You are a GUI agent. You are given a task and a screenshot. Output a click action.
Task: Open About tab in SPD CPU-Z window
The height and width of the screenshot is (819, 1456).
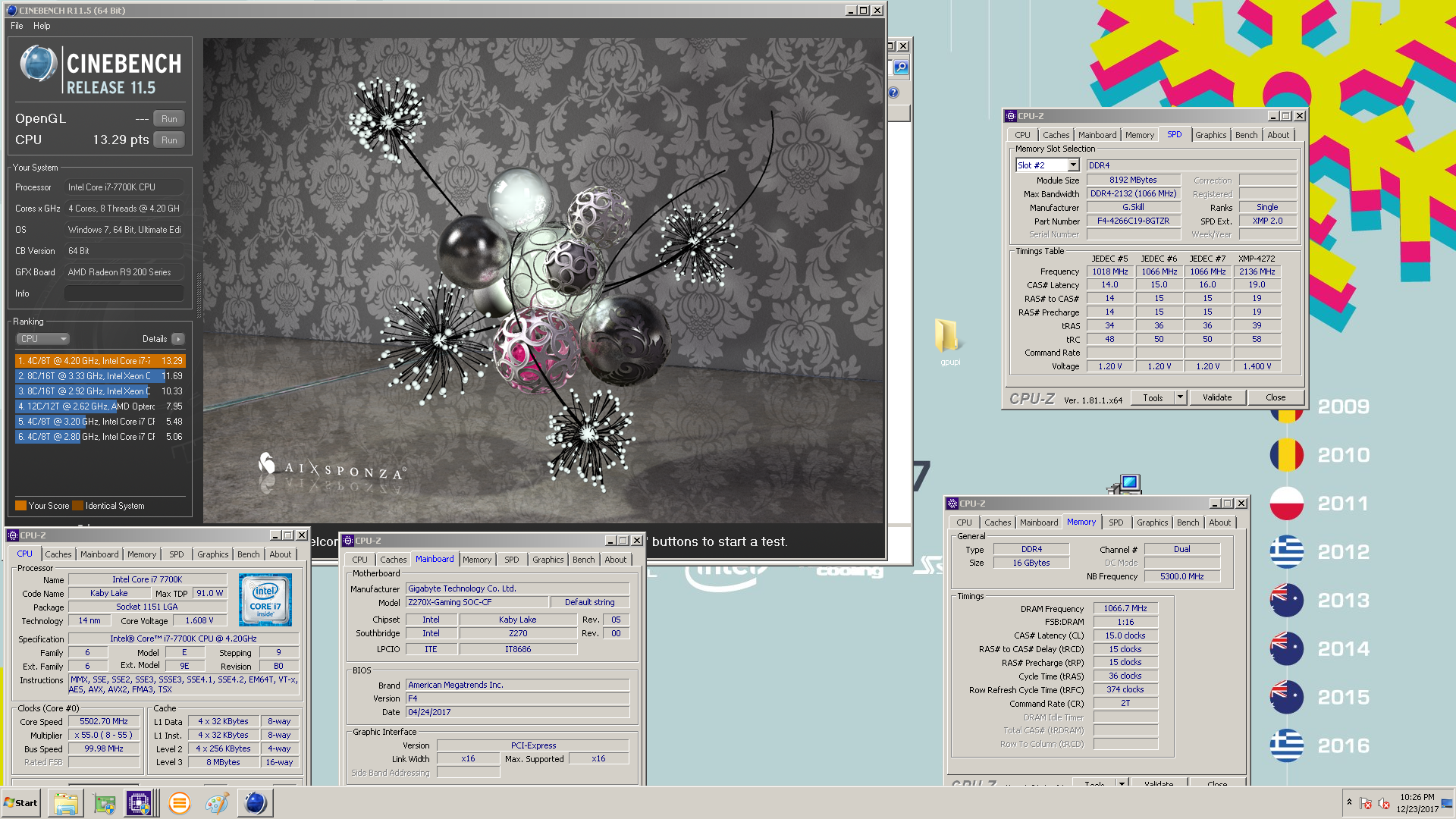click(1278, 135)
